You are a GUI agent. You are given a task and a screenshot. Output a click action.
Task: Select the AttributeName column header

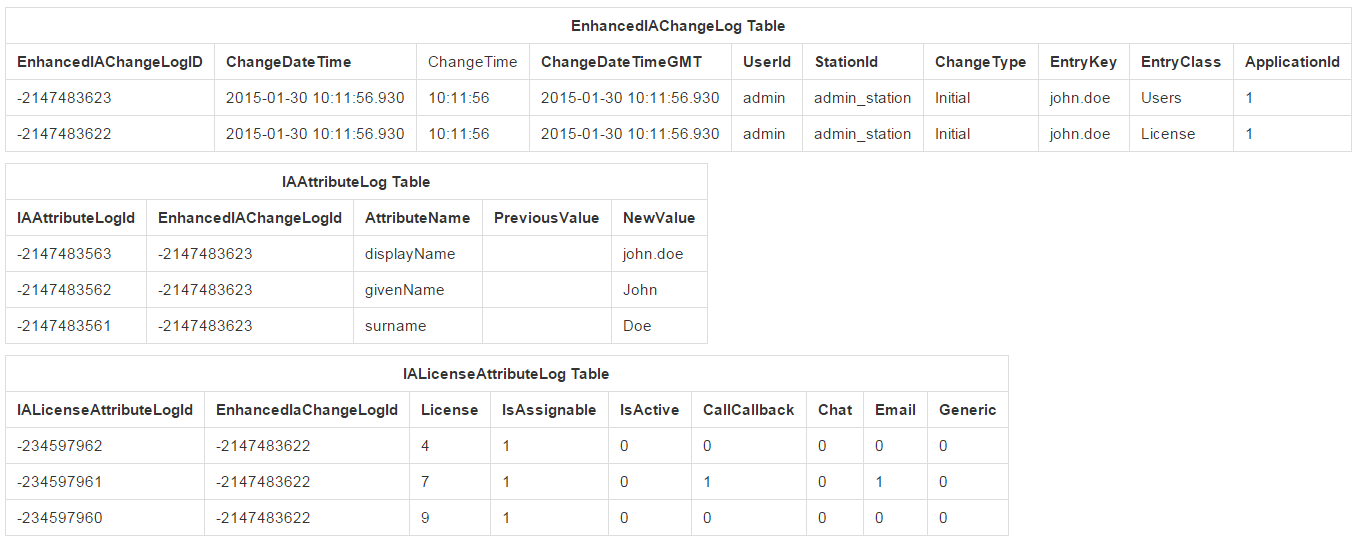[x=417, y=218]
